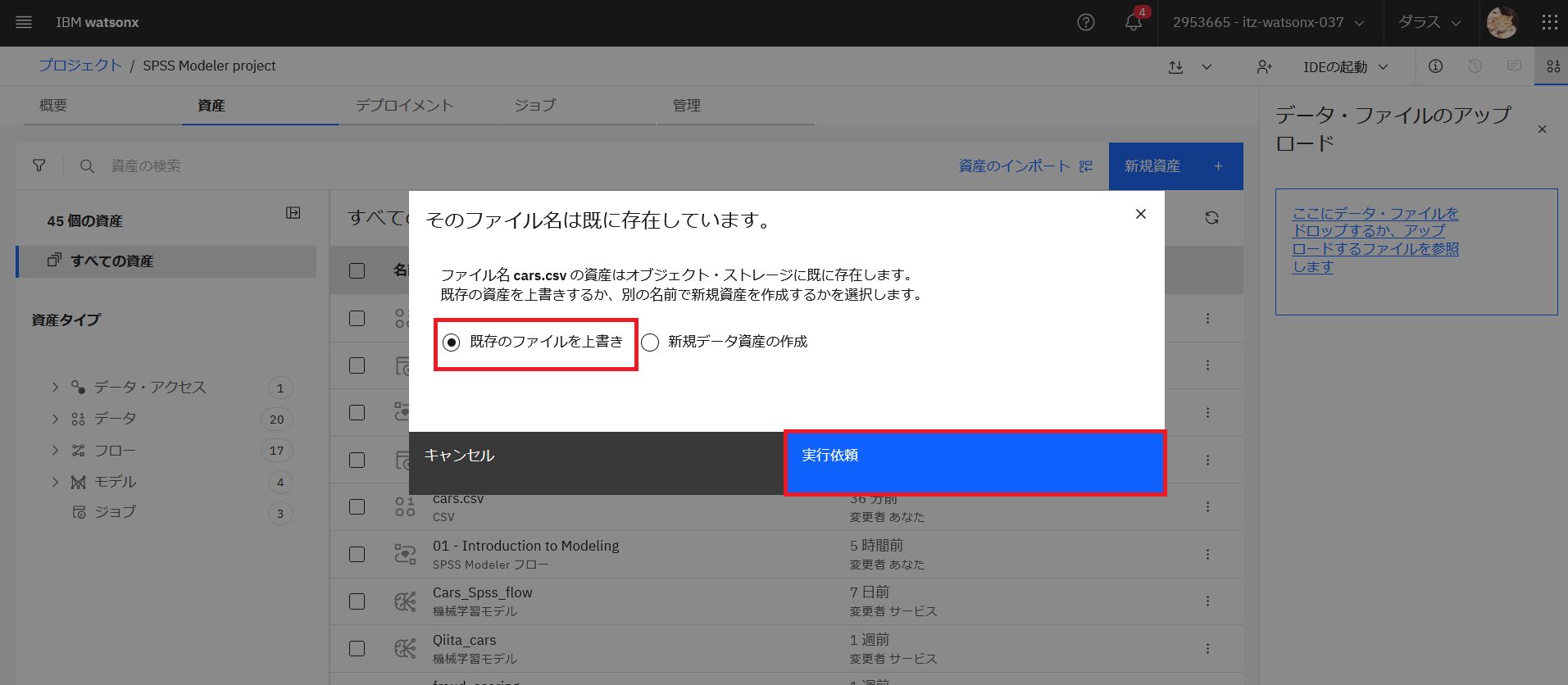The image size is (1568, 685).
Task: Check the 01 - Introduction to Modeling checkbox
Action: (x=357, y=554)
